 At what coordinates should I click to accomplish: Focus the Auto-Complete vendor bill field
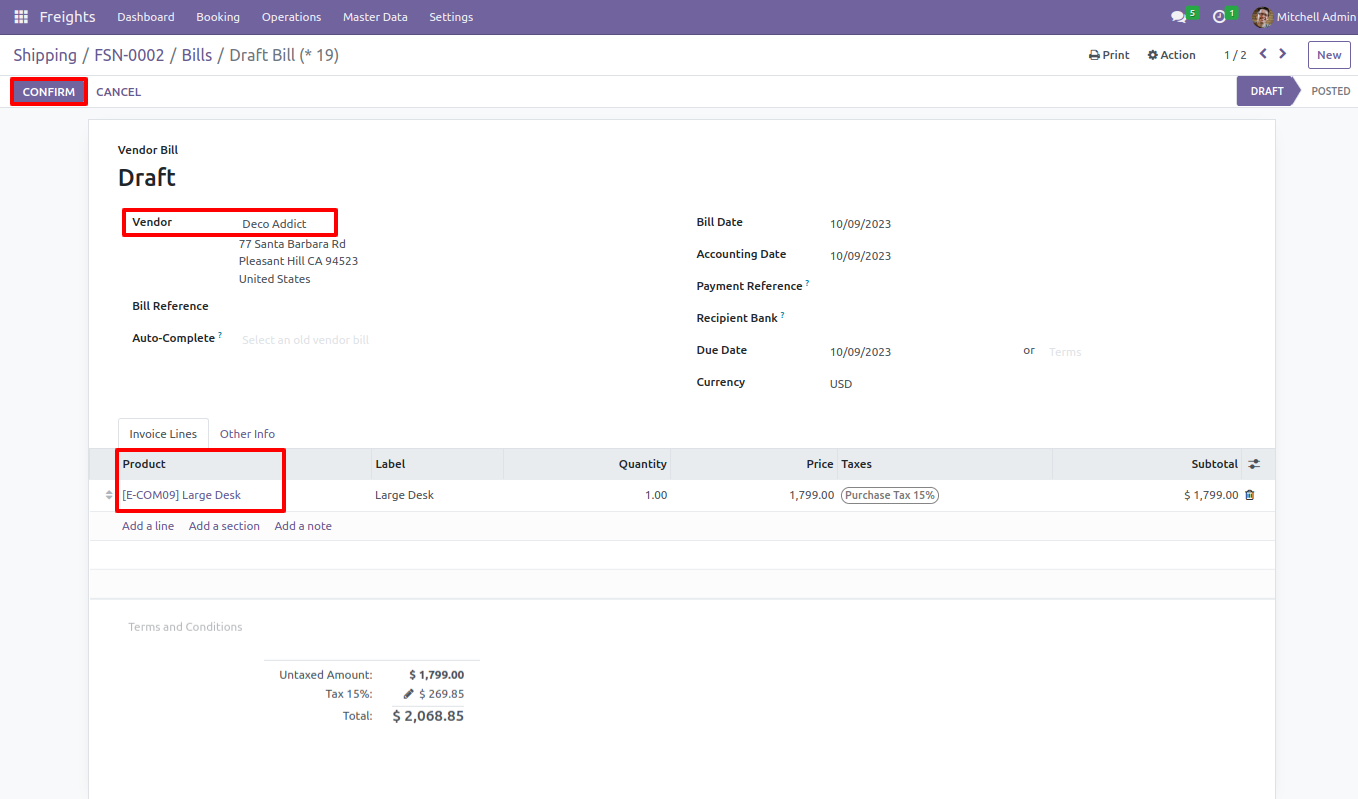440,340
